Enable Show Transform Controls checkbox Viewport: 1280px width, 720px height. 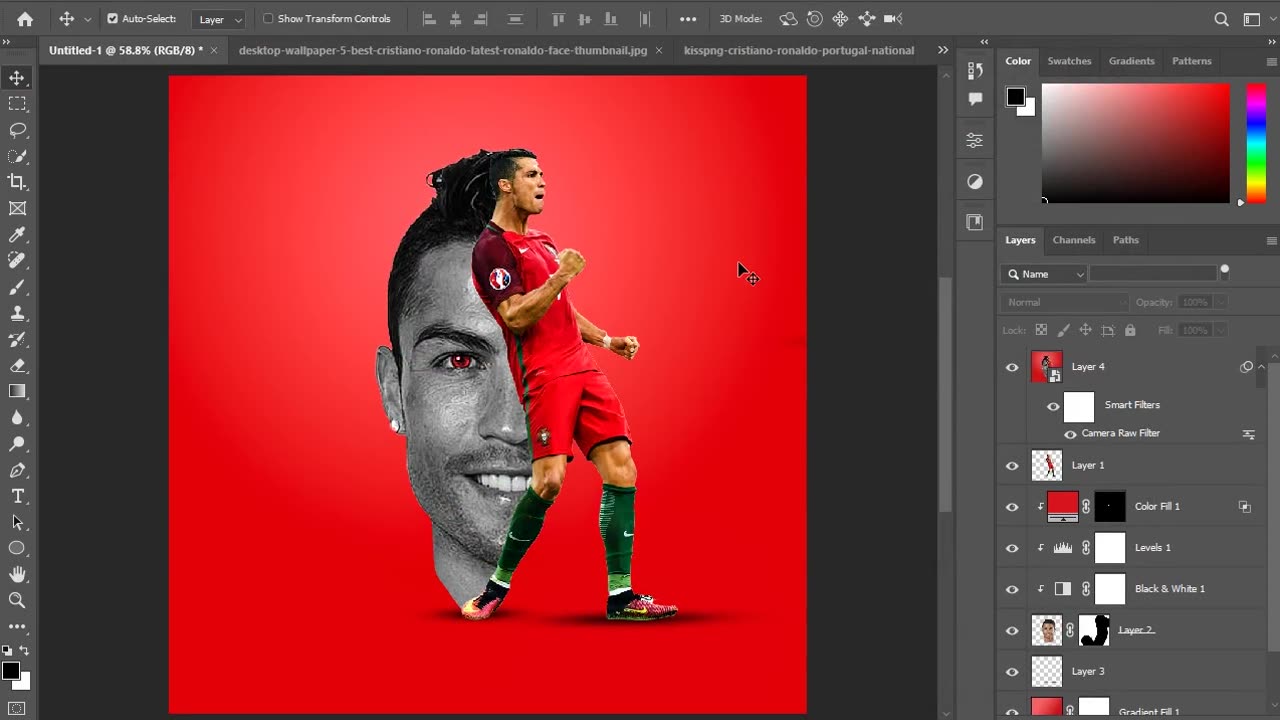(268, 19)
